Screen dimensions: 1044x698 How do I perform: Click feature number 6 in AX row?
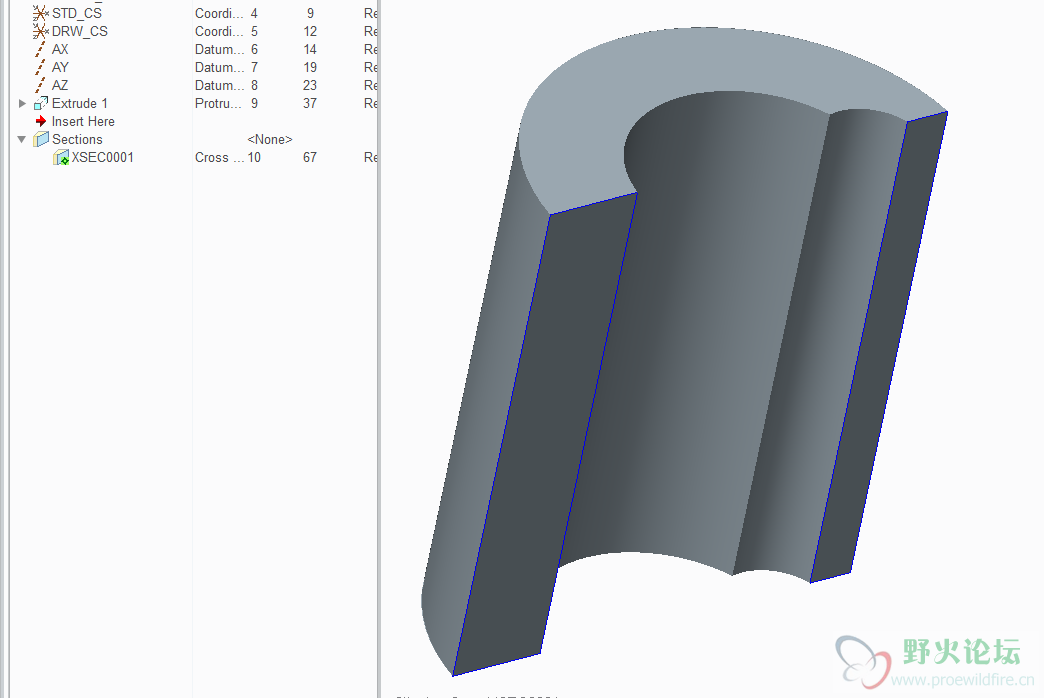[x=254, y=49]
